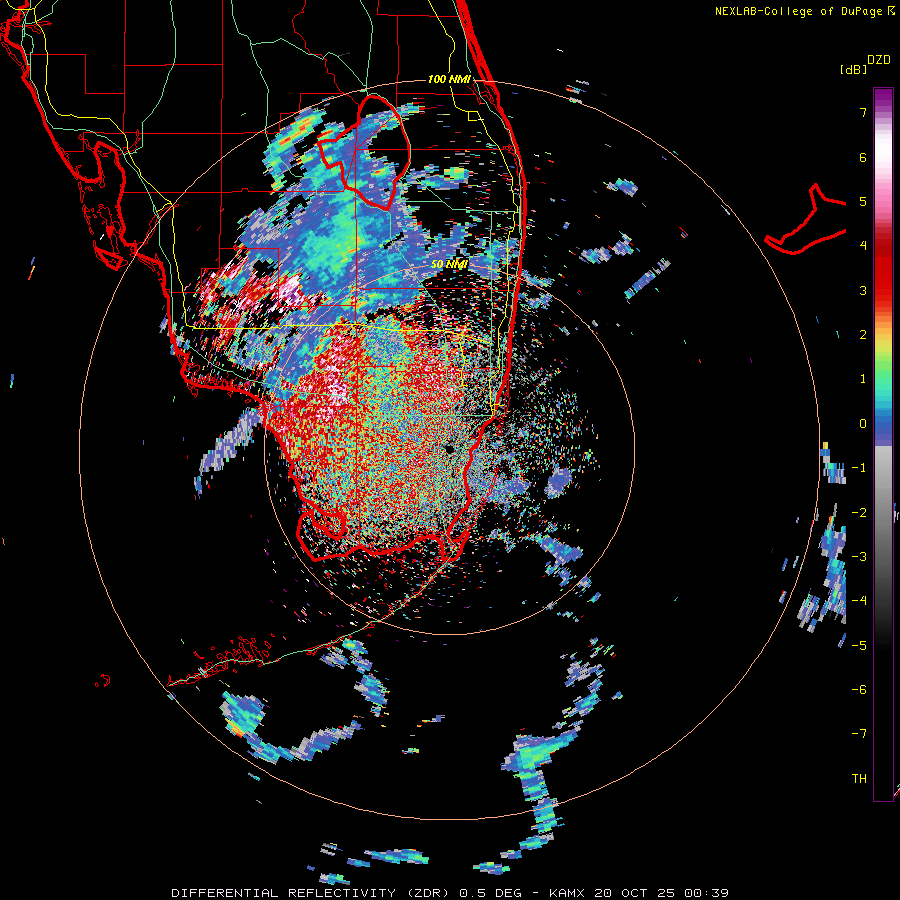The height and width of the screenshot is (900, 900).
Task: Click the 50 NMI range ring label
Action: click(x=449, y=264)
